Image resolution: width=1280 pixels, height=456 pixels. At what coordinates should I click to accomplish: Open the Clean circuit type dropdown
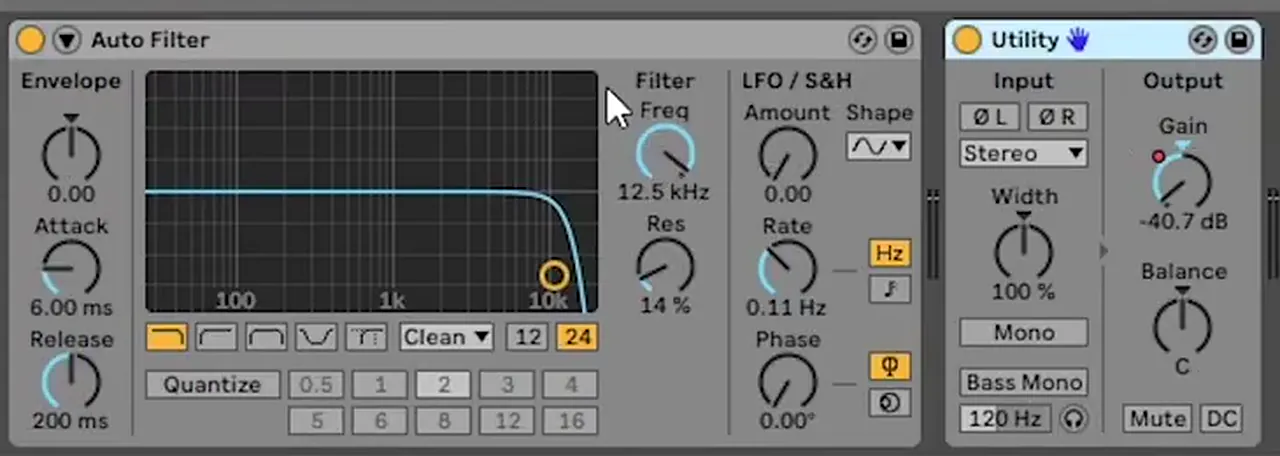click(x=447, y=337)
